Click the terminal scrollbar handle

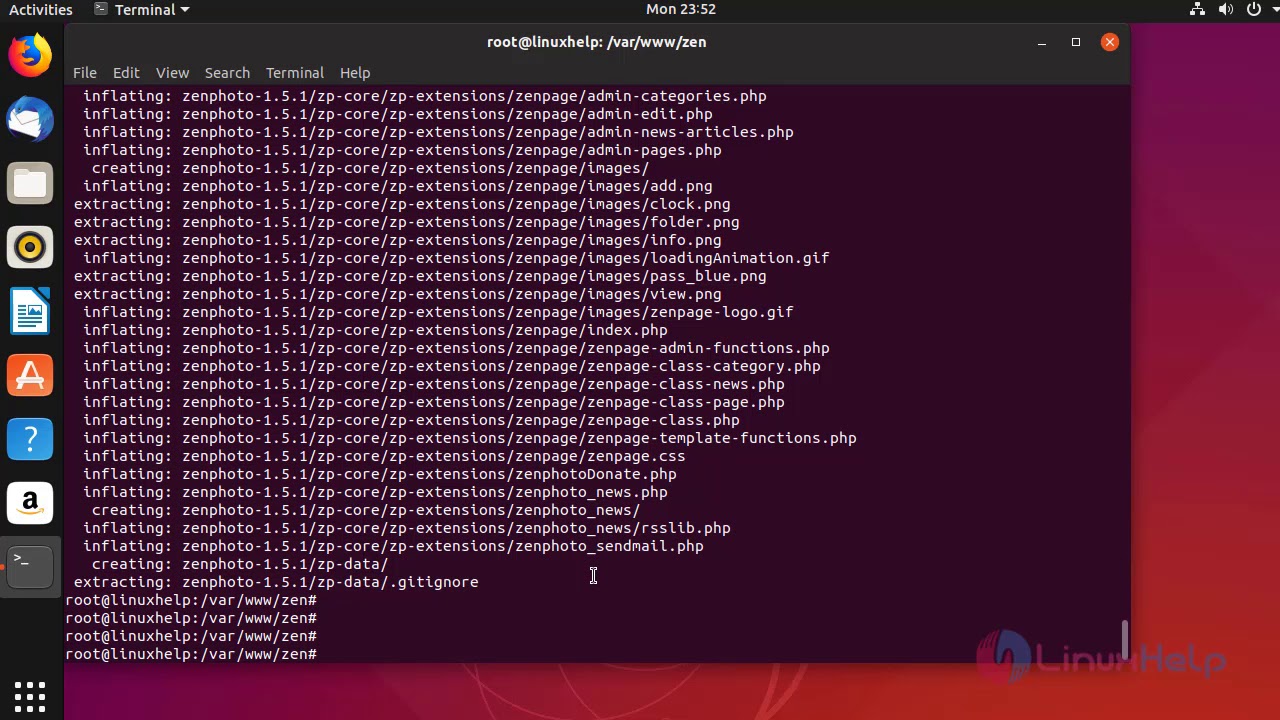tap(1125, 640)
